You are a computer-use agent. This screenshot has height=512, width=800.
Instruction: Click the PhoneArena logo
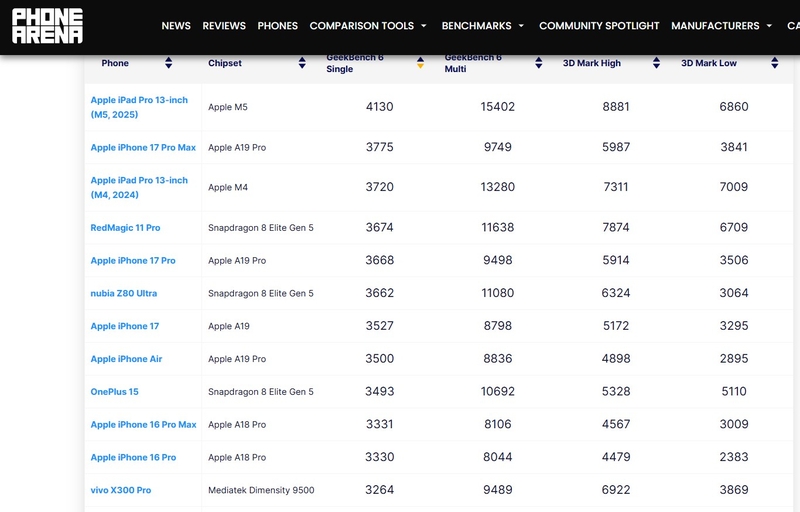47,26
